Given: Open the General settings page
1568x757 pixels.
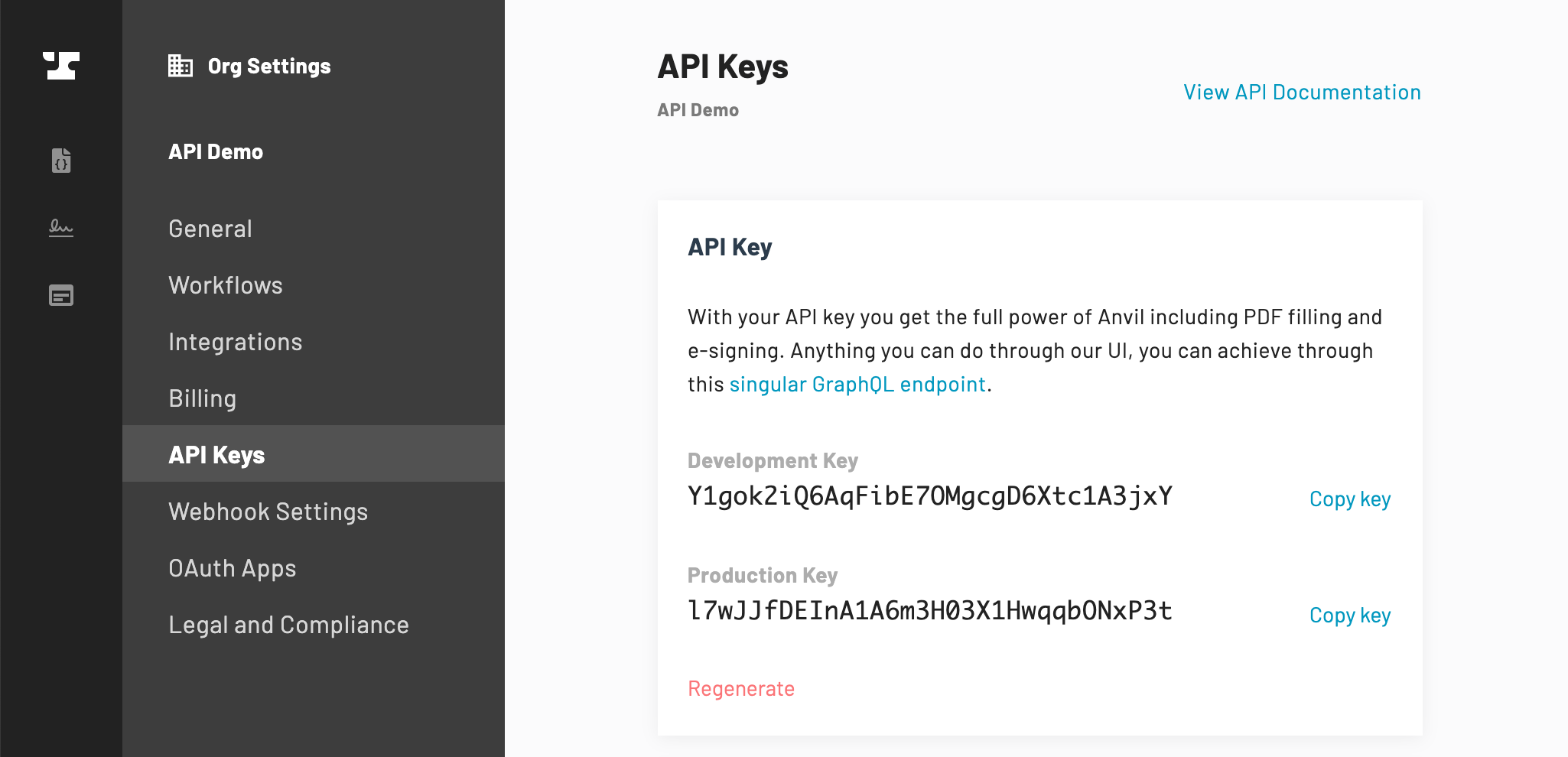Looking at the screenshot, I should pos(210,229).
